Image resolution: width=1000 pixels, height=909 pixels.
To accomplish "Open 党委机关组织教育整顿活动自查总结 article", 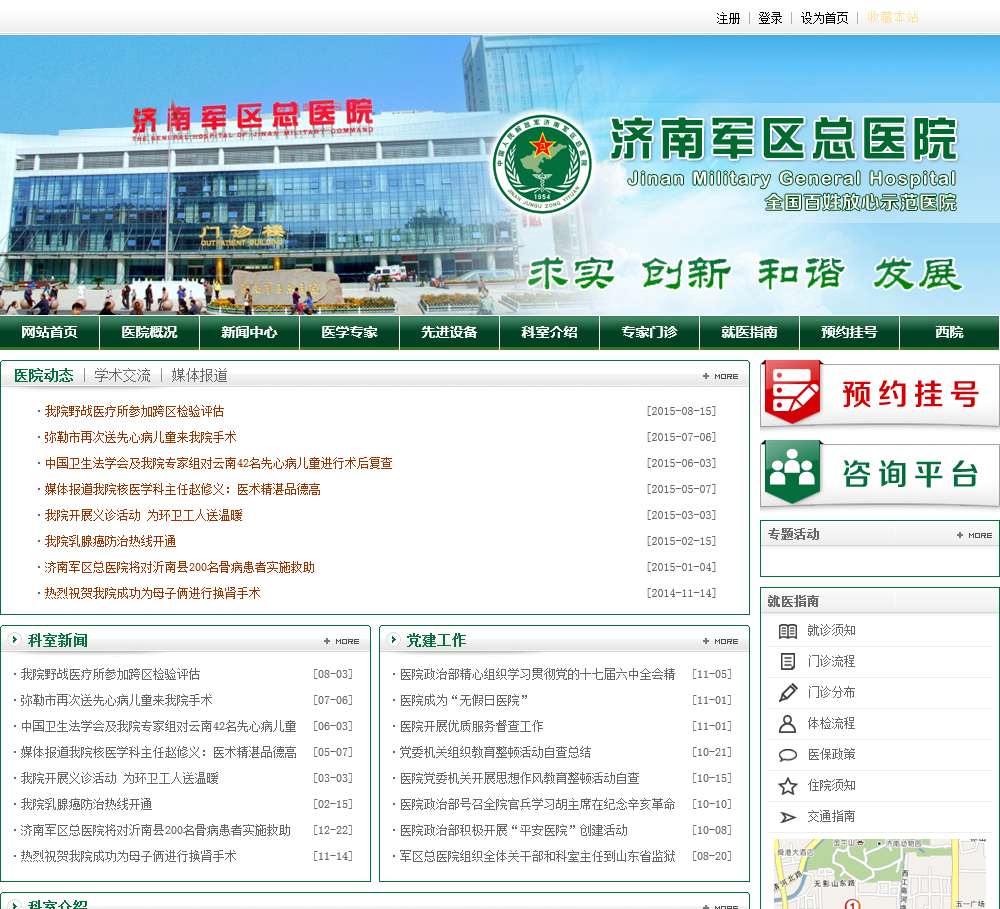I will tap(495, 753).
